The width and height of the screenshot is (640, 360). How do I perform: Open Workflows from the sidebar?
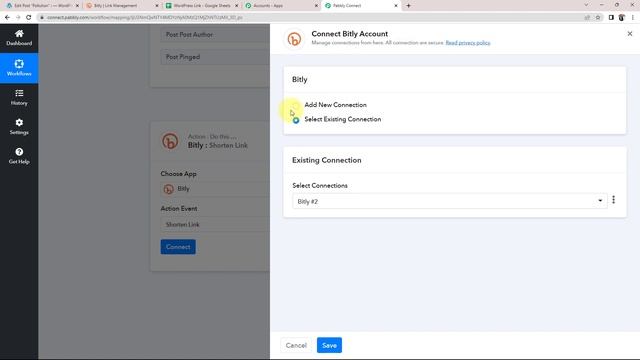point(19,68)
